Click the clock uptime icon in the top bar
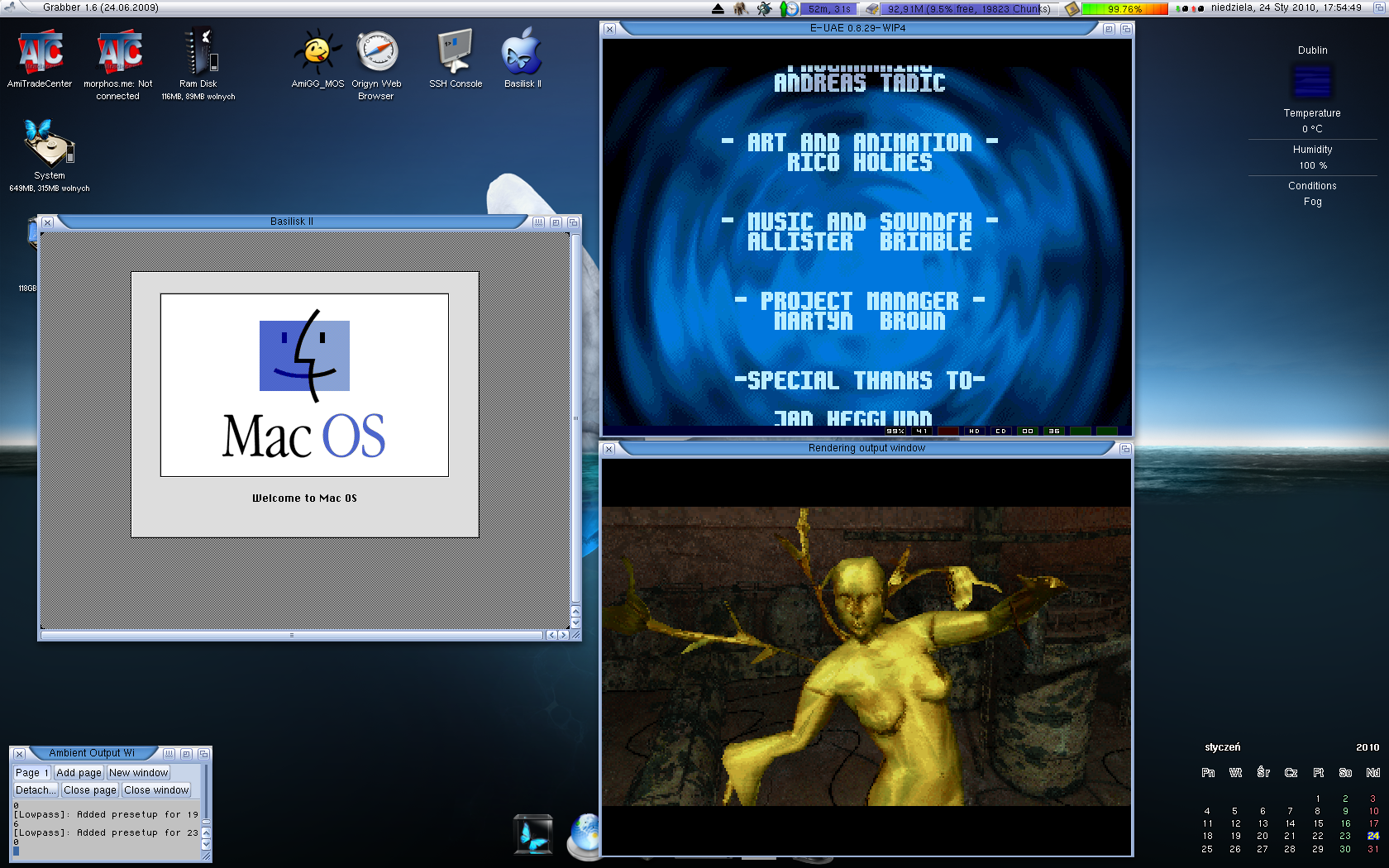 click(x=790, y=8)
